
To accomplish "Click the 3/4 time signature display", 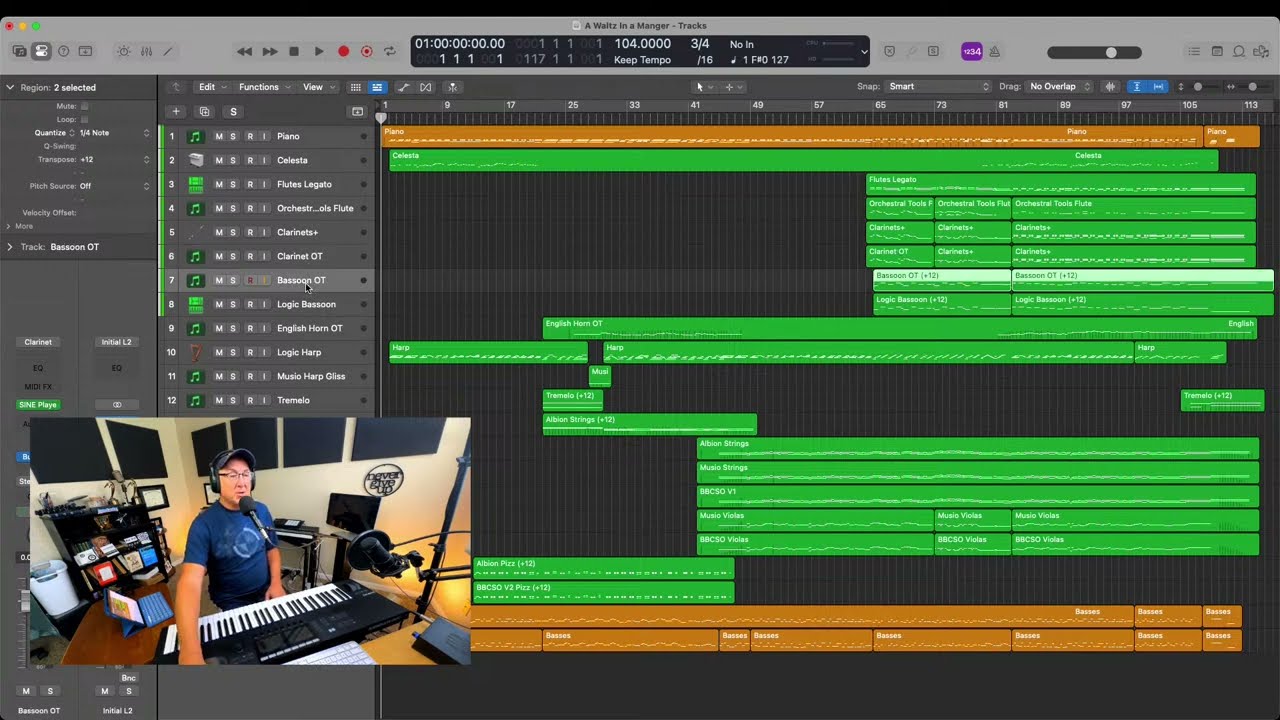I will [700, 44].
